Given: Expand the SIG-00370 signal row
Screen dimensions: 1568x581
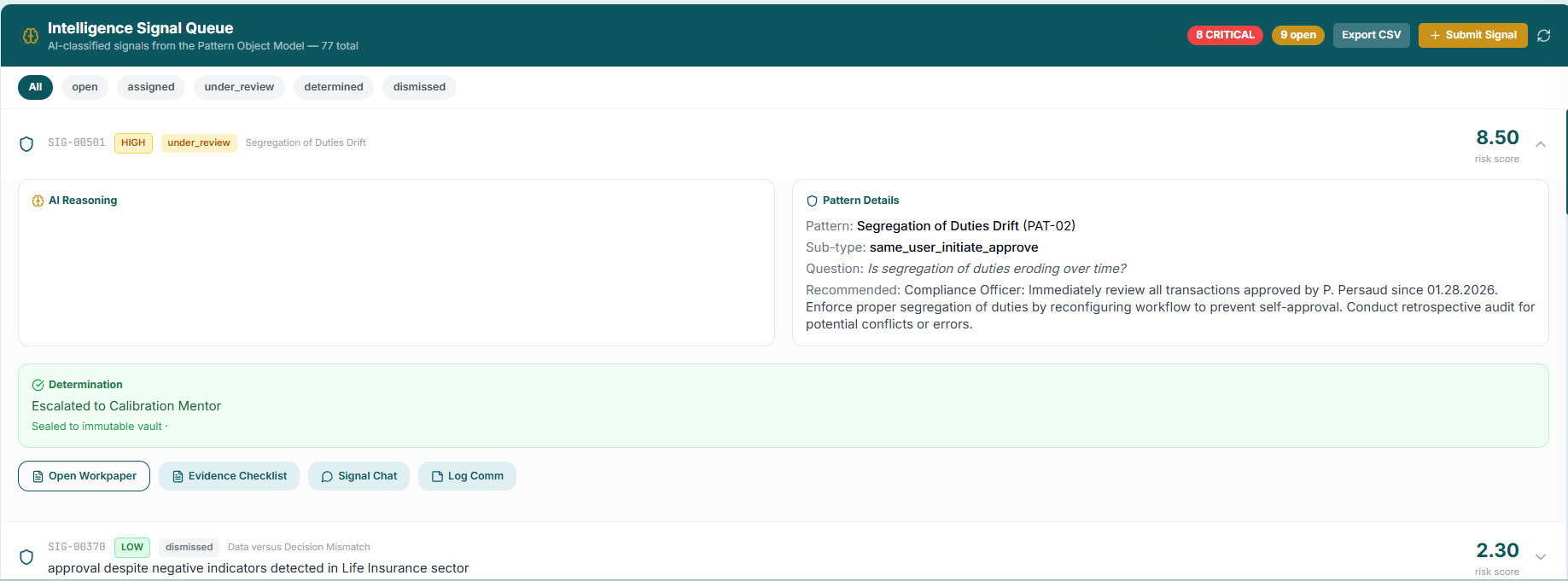Looking at the screenshot, I should click(1541, 557).
